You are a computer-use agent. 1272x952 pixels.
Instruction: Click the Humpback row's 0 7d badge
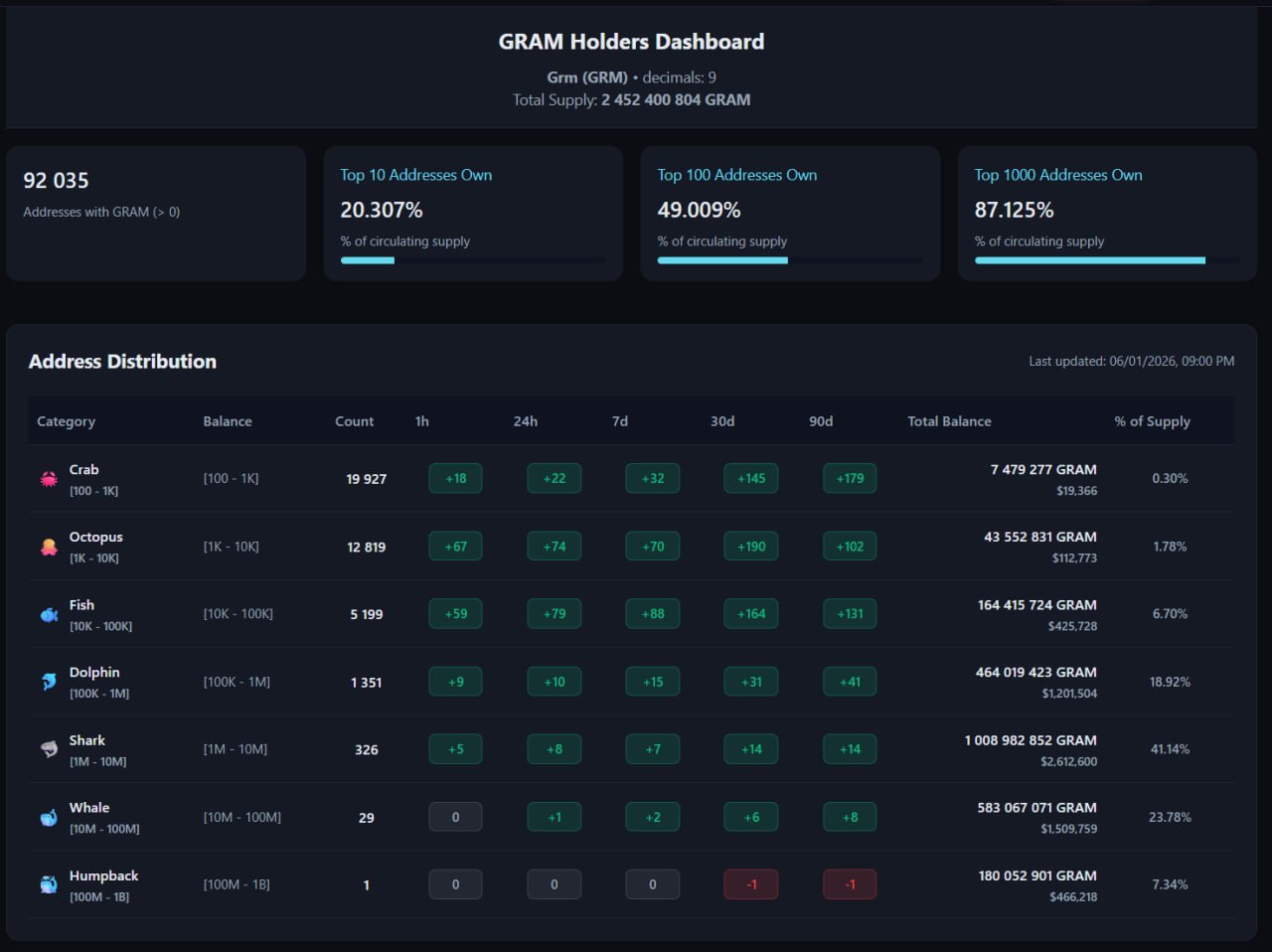(653, 884)
